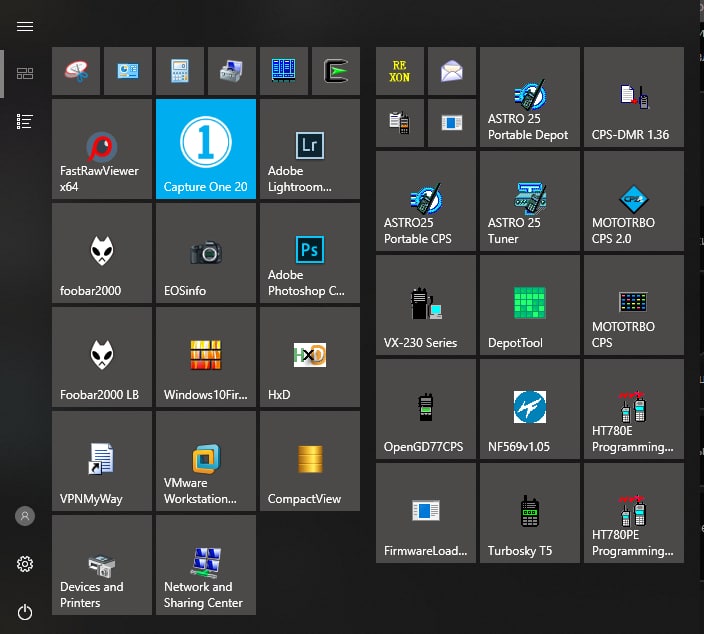Open Network and Sharing Center tile
Screen dimensions: 704x634
(206, 565)
